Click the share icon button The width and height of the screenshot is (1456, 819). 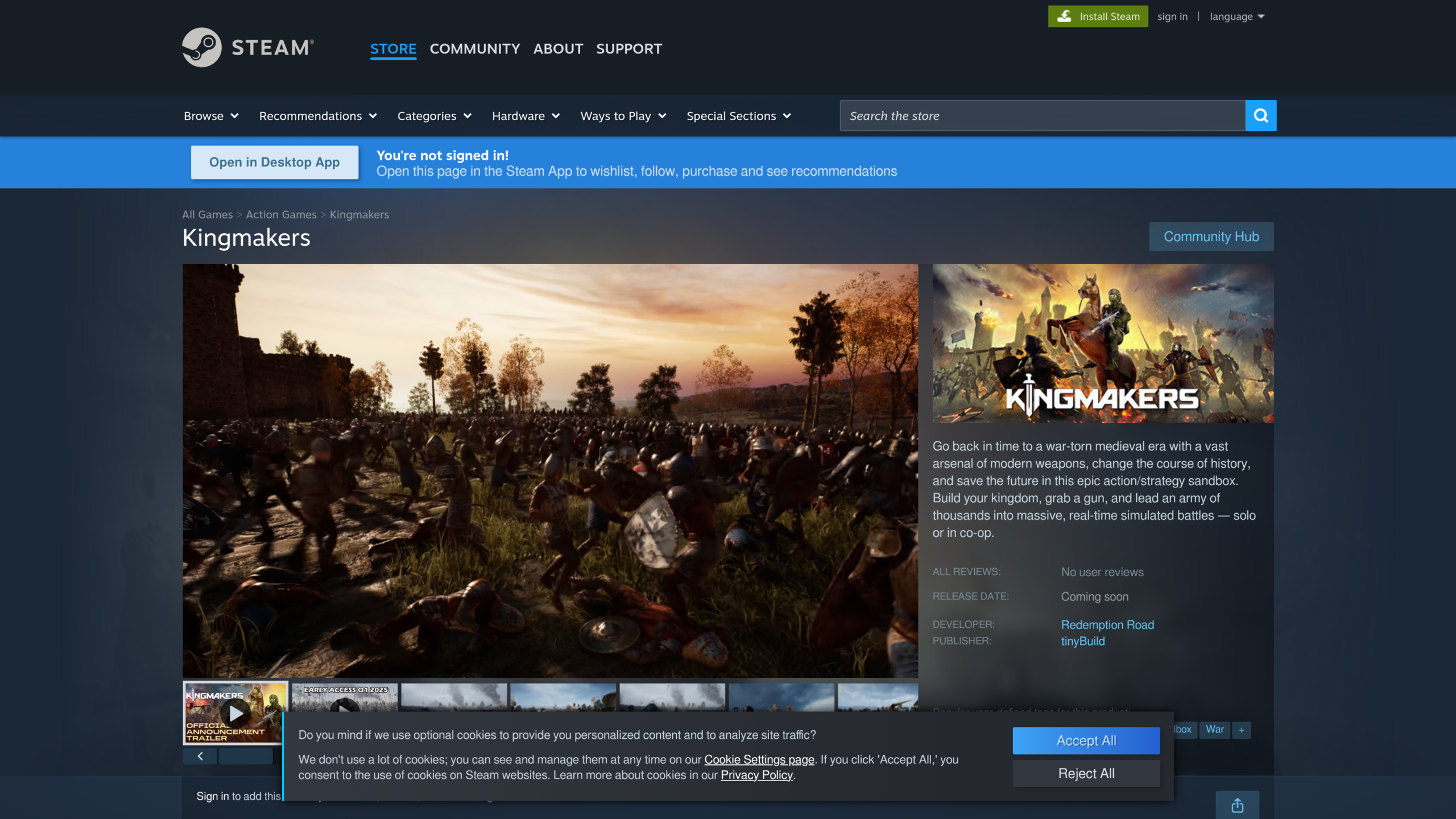click(1237, 805)
